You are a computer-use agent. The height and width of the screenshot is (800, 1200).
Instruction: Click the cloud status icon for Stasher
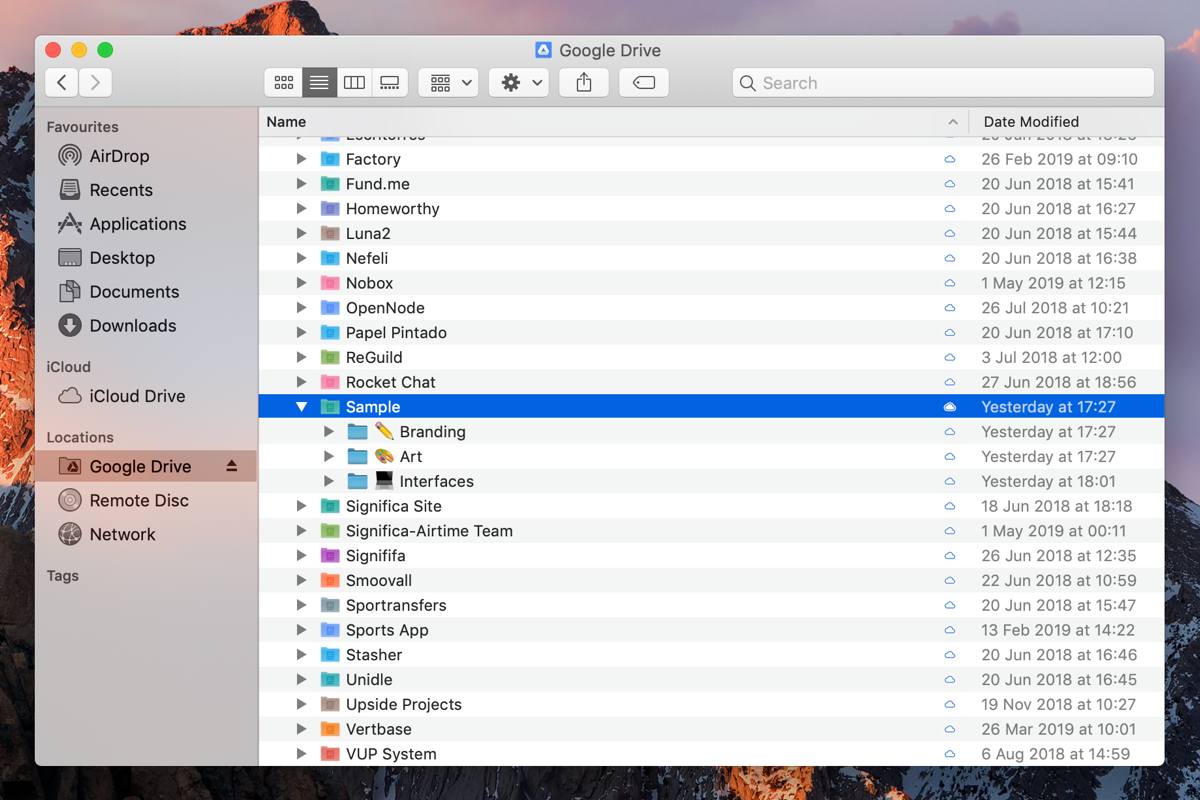pos(950,655)
